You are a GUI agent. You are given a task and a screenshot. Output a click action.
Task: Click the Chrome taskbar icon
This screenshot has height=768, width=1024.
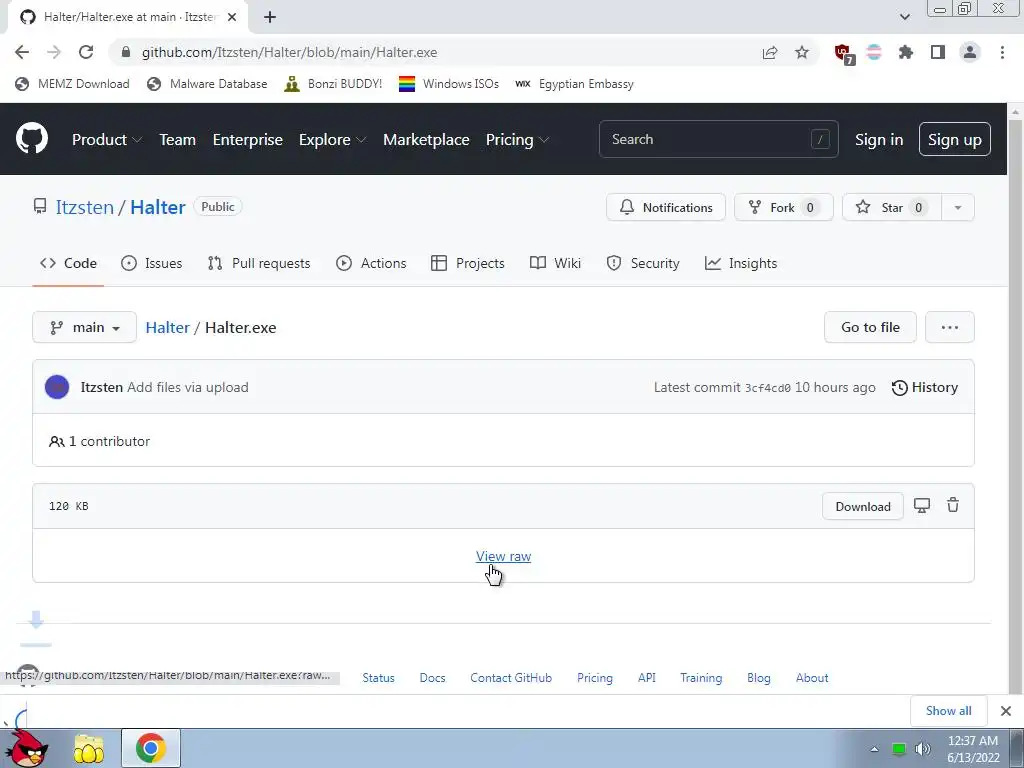[151, 748]
